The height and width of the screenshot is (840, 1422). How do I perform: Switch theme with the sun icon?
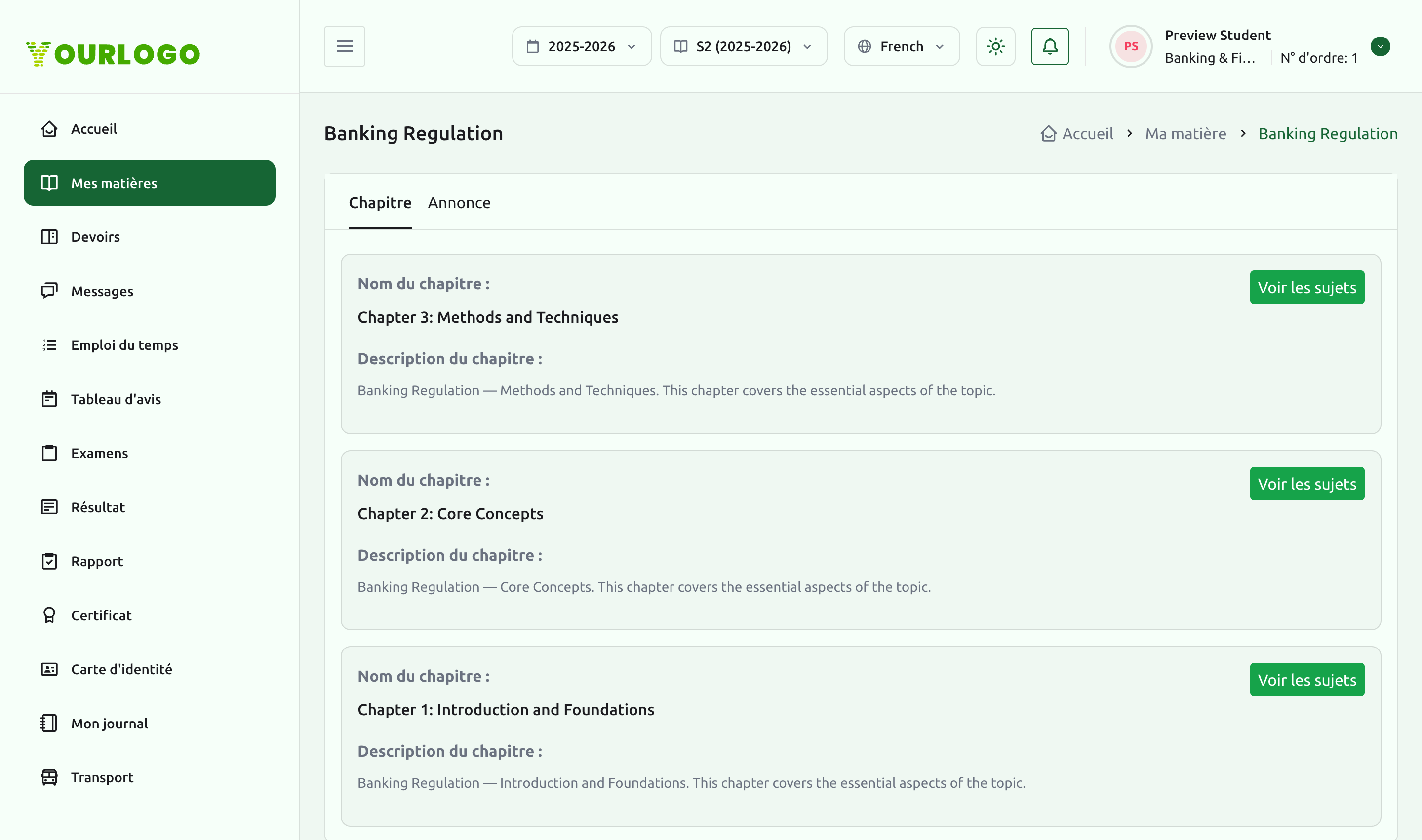[x=995, y=46]
